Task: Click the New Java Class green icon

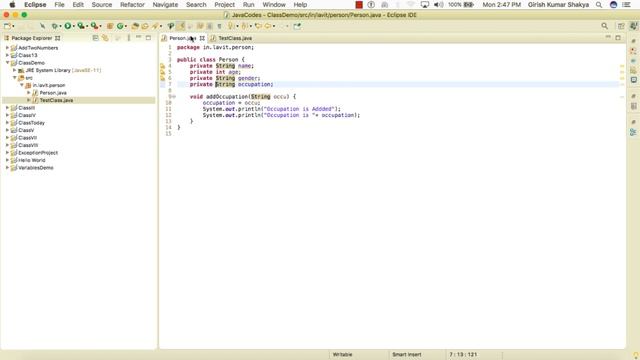Action: coord(120,26)
